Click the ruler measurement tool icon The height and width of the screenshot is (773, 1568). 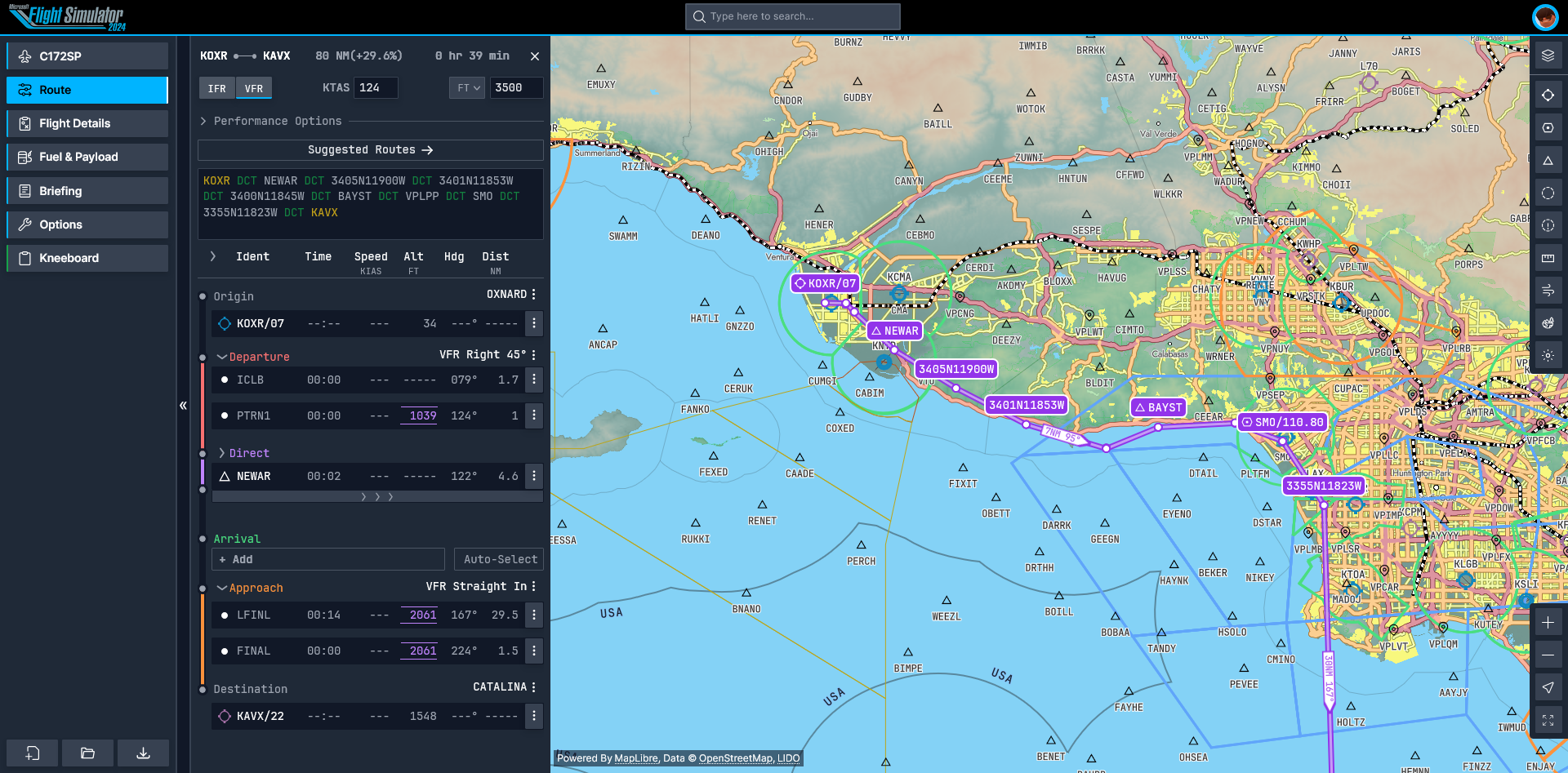tap(1548, 258)
